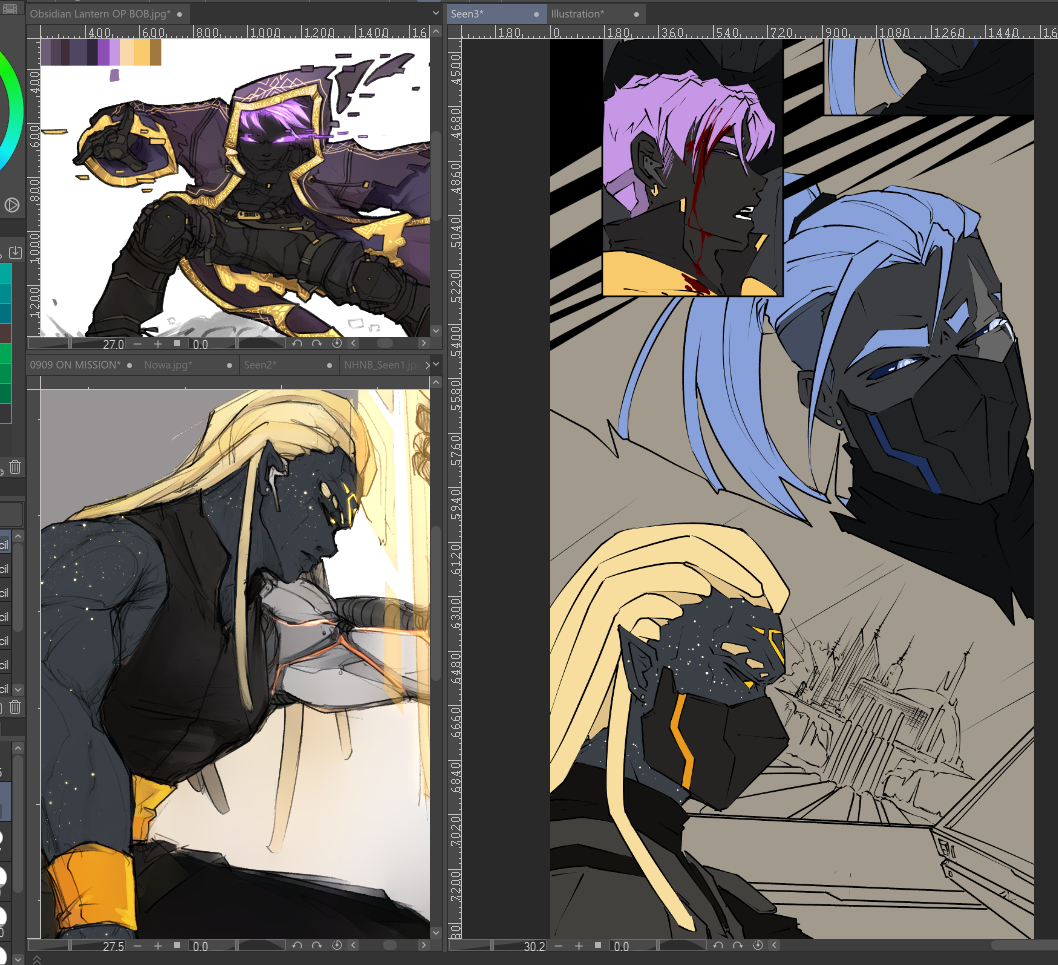
Task: Zoom in on Obsidian Lantern canvas
Action: [158, 343]
